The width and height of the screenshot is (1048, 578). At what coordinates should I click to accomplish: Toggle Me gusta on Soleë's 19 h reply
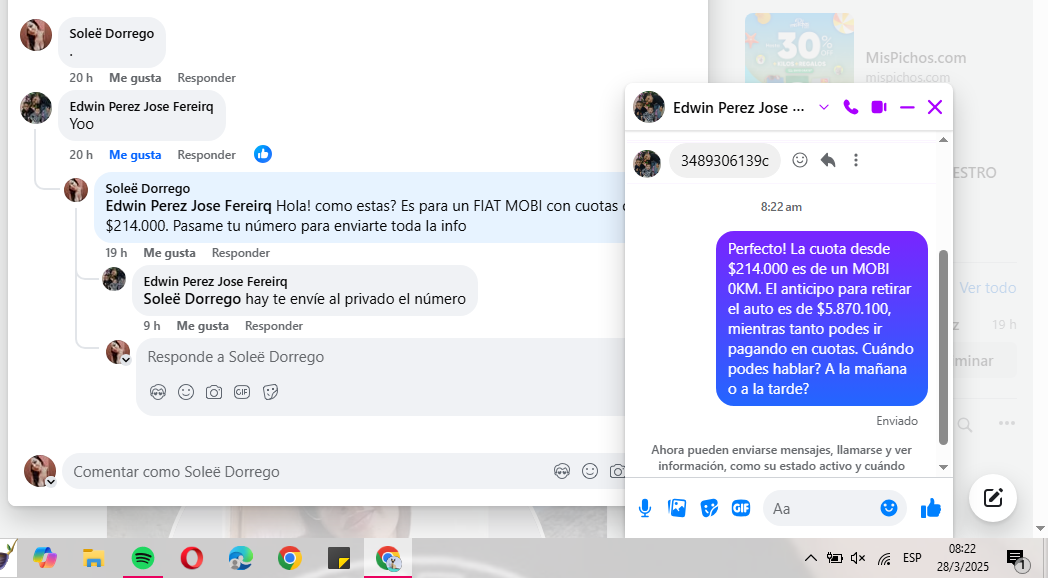[x=169, y=253]
